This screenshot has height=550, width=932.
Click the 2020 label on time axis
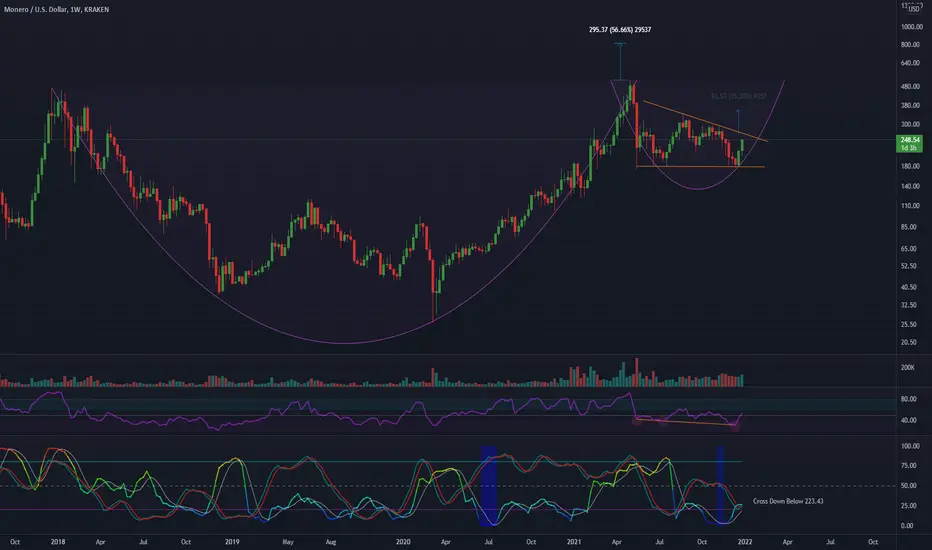point(403,542)
